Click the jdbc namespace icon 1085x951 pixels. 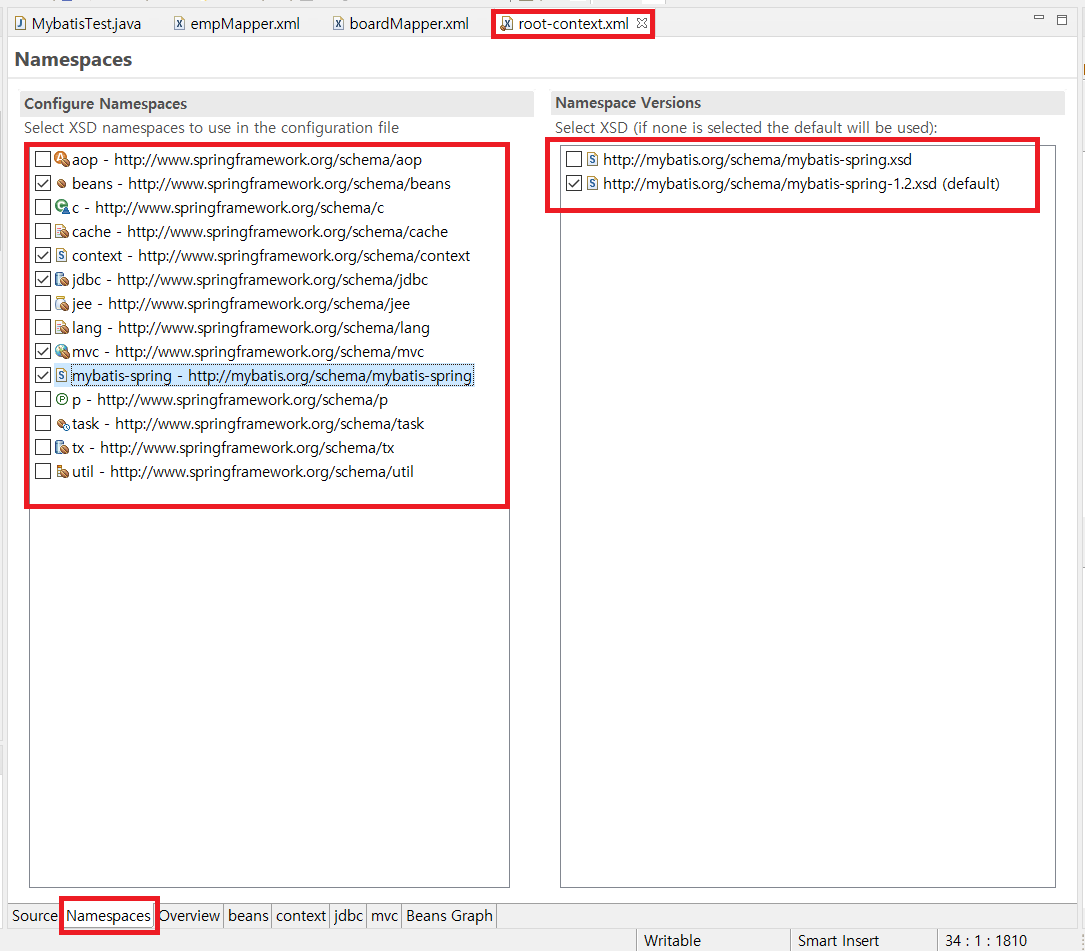tap(62, 280)
